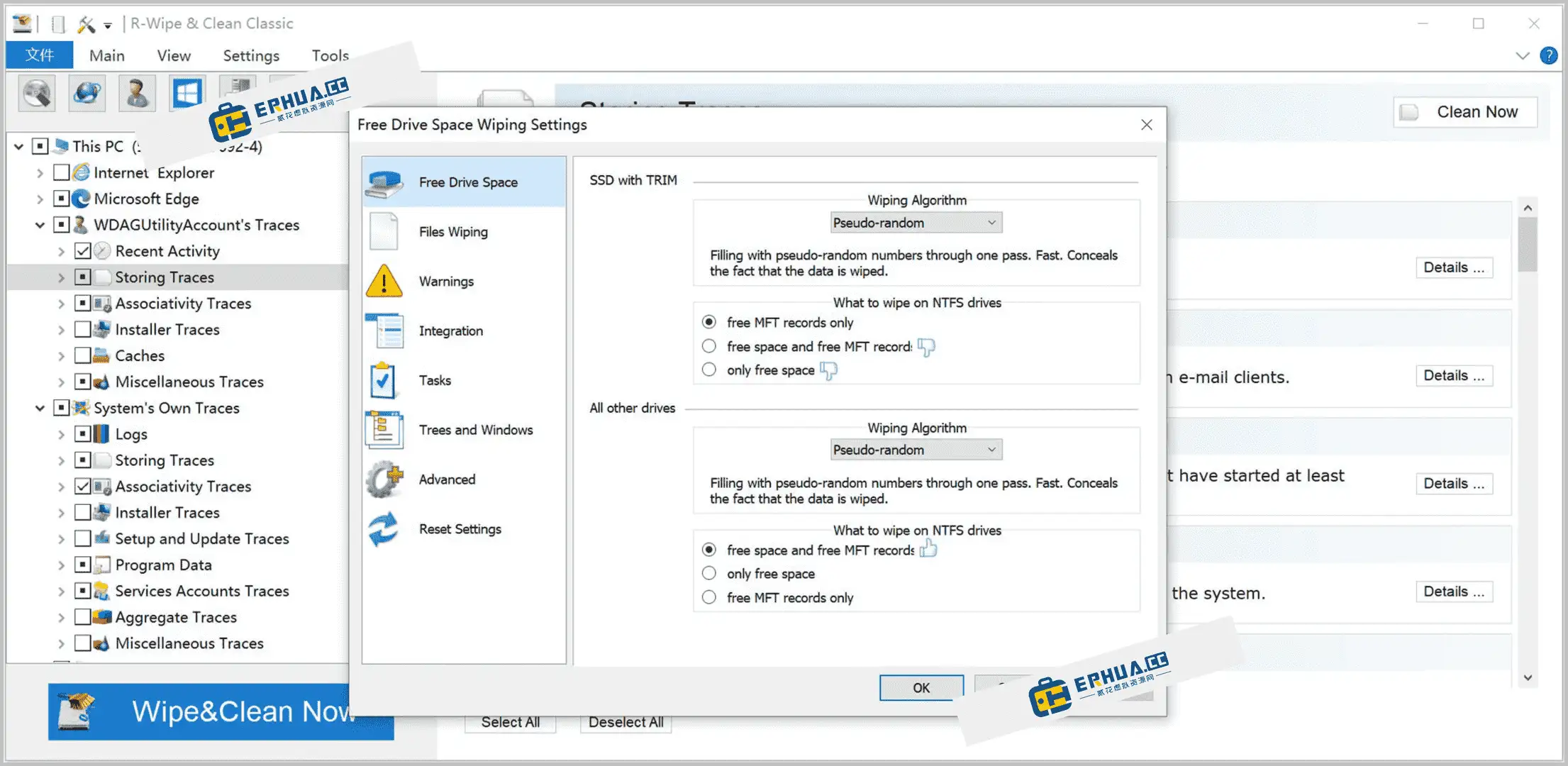Click the Internet globe toolbar icon

point(87,93)
